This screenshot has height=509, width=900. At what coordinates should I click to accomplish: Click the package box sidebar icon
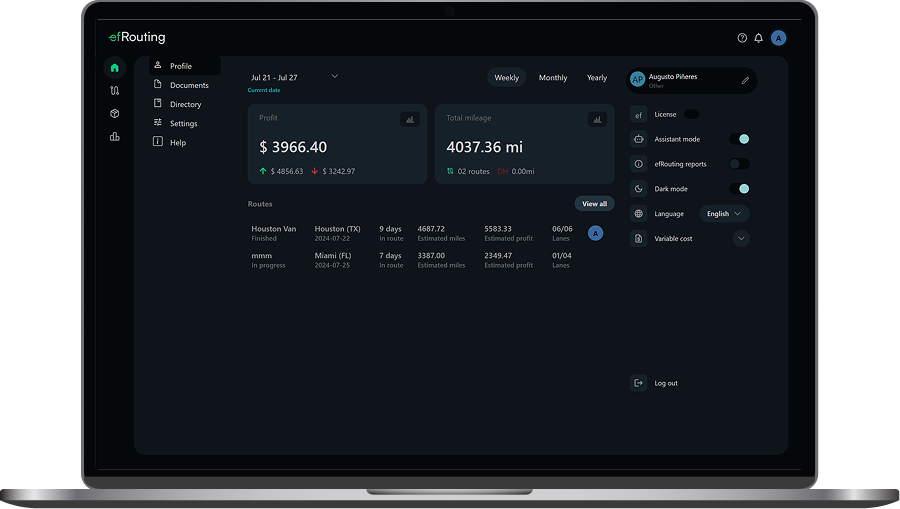tap(115, 114)
